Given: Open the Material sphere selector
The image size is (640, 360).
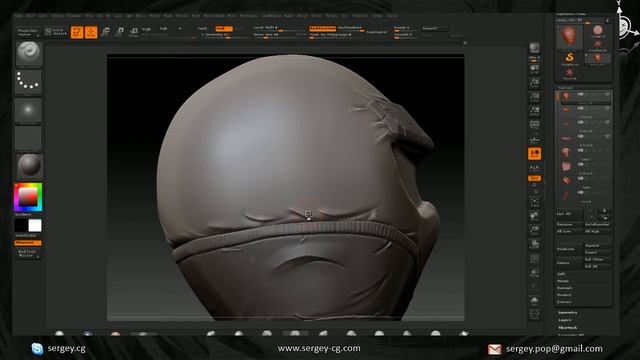Looking at the screenshot, I should pos(29,166).
